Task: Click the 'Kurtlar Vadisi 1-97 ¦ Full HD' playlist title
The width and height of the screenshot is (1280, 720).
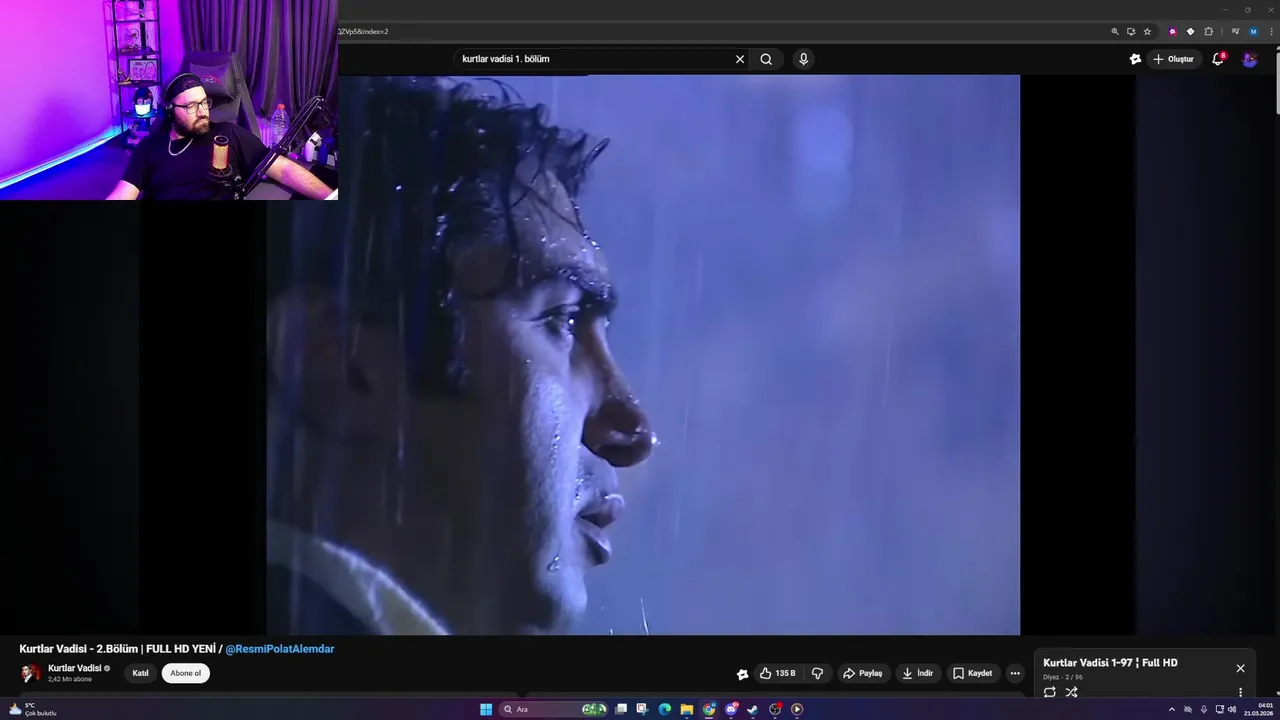Action: click(1110, 663)
